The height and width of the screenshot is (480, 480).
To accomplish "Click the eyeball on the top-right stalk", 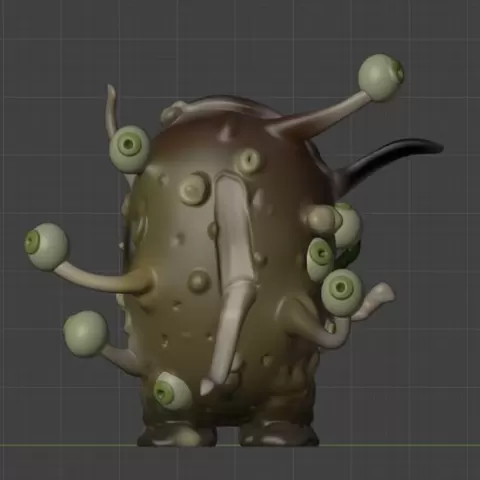I will click(x=381, y=78).
